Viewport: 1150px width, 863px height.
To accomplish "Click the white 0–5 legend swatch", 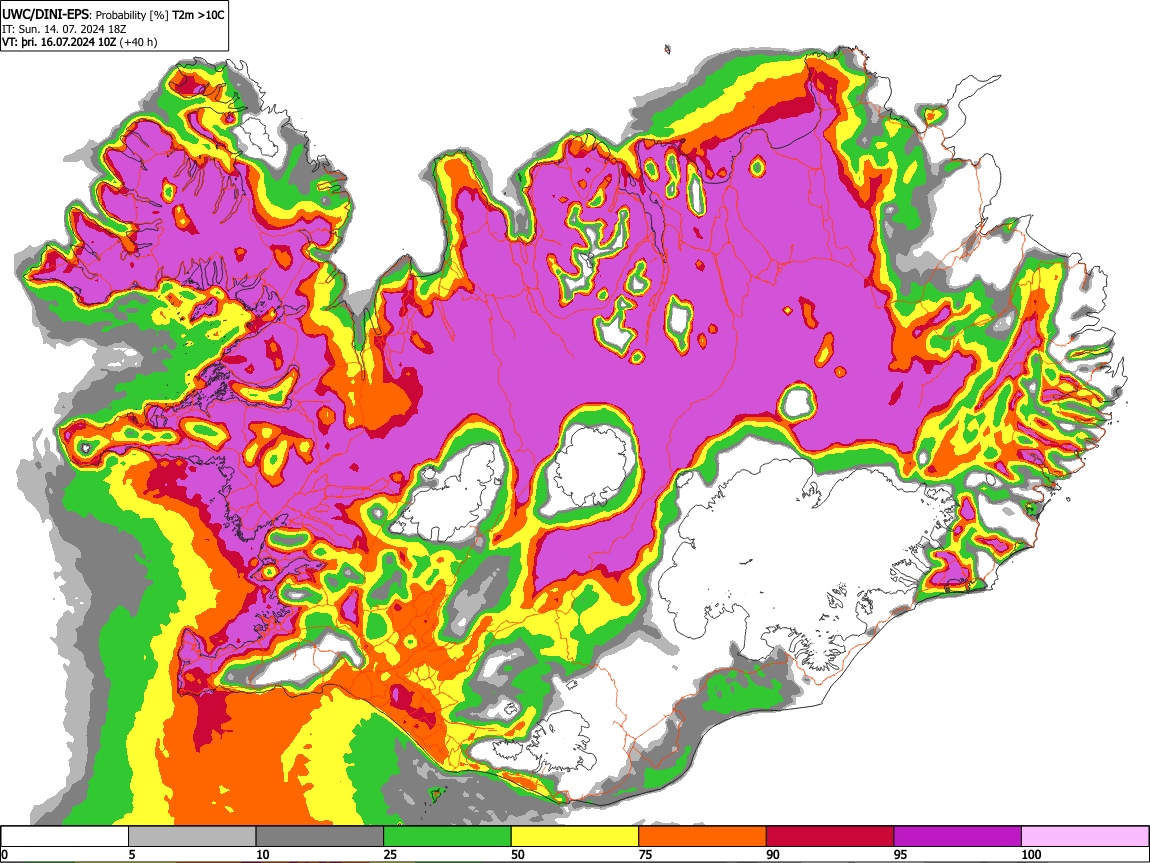I will pyautogui.click(x=65, y=837).
